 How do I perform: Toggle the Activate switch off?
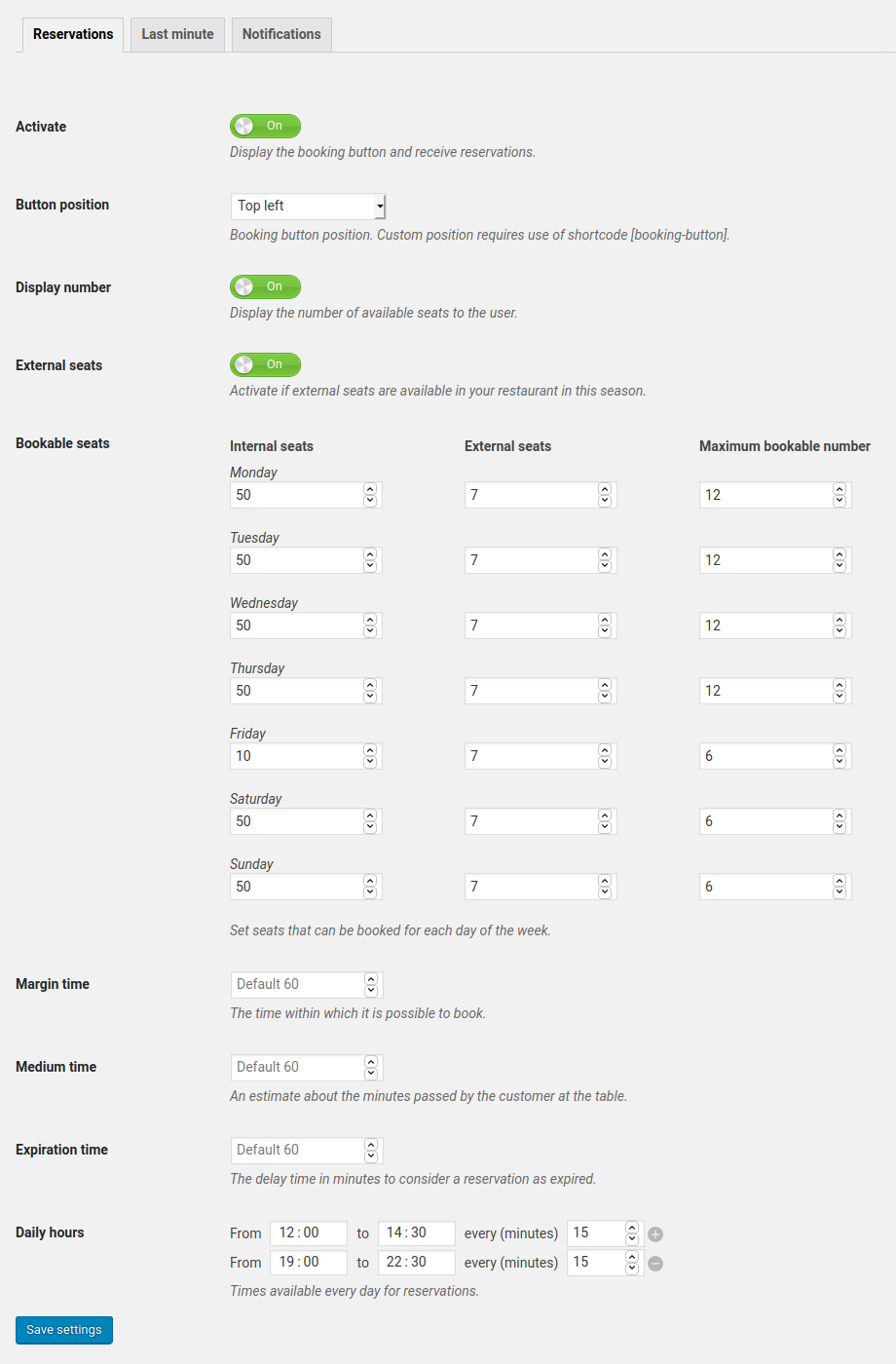[x=265, y=126]
